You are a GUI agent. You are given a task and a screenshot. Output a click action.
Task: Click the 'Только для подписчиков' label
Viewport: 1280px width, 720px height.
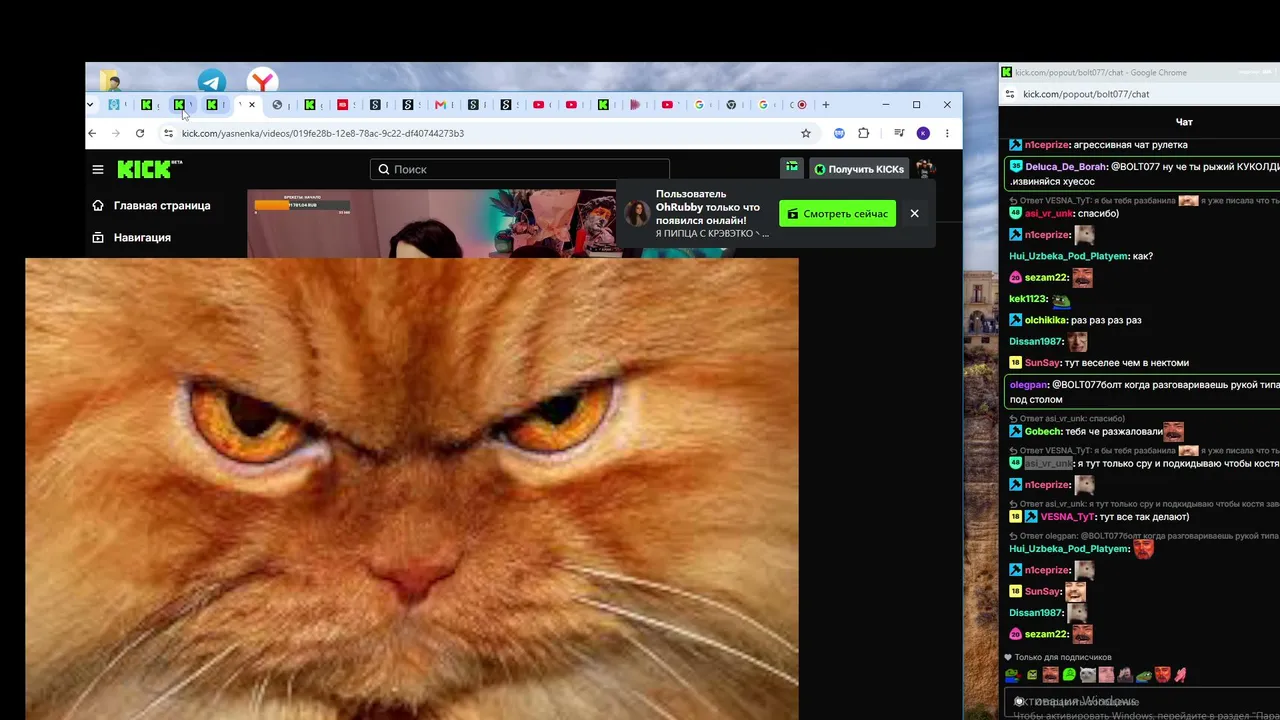(x=1063, y=657)
